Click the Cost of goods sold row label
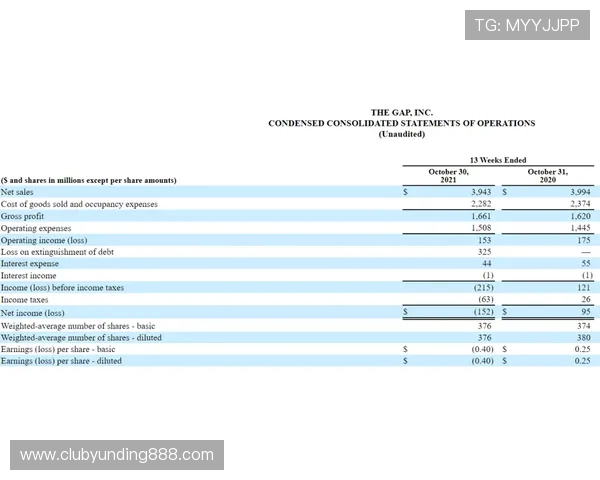The image size is (600, 480). click(79, 204)
